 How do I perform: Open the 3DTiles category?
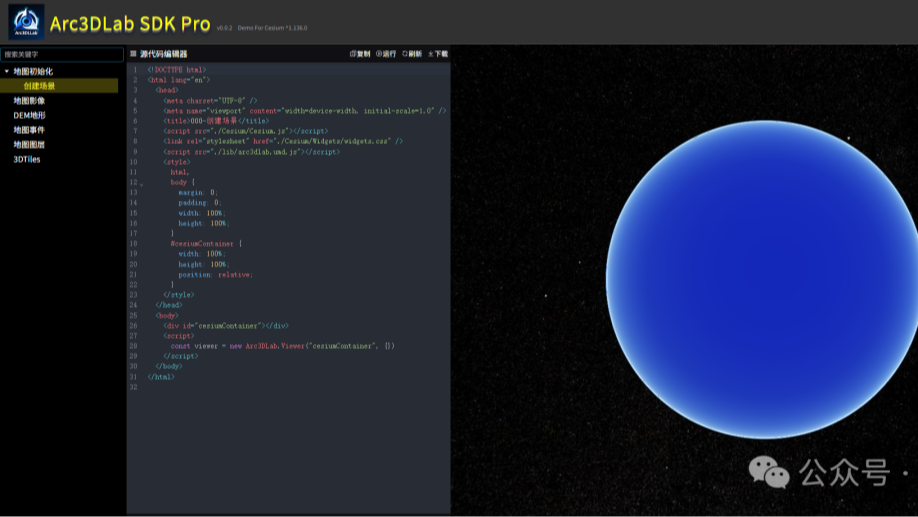click(27, 159)
